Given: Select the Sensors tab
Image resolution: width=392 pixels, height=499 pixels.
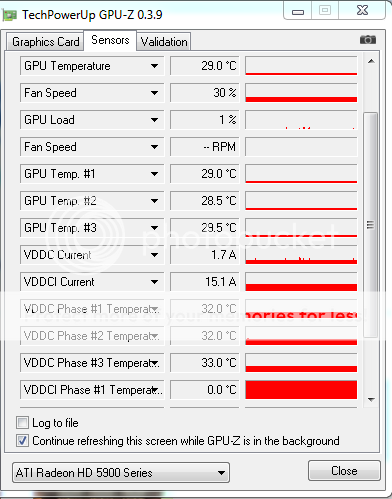Looking at the screenshot, I should pyautogui.click(x=110, y=40).
